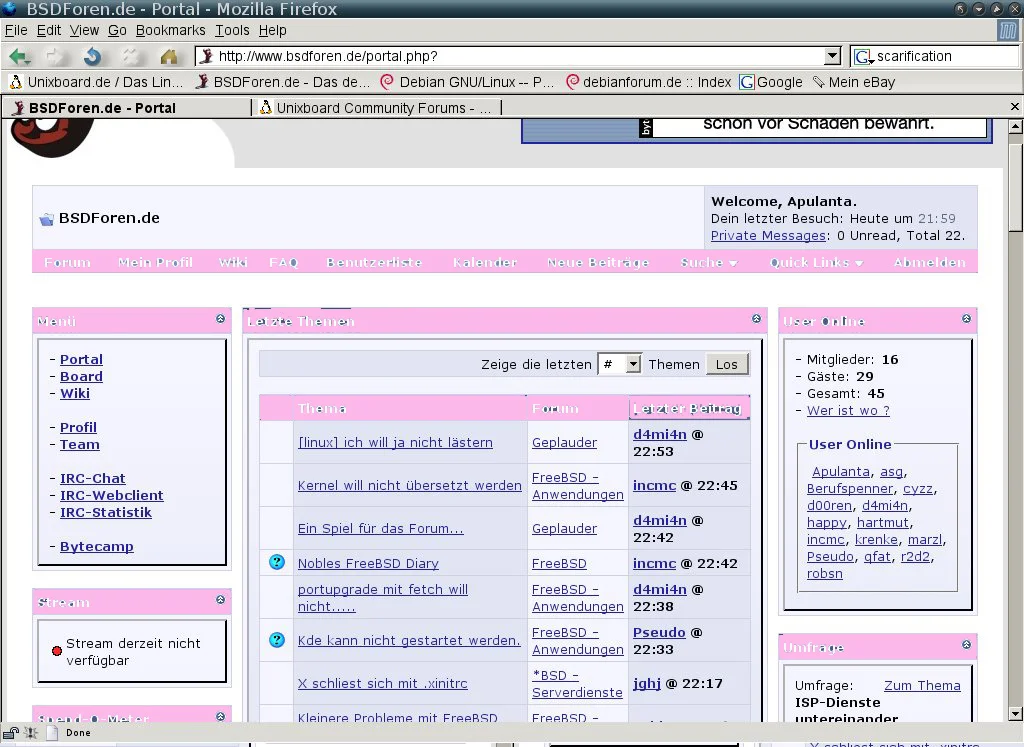Open Kalender in forum navbar

485,262
